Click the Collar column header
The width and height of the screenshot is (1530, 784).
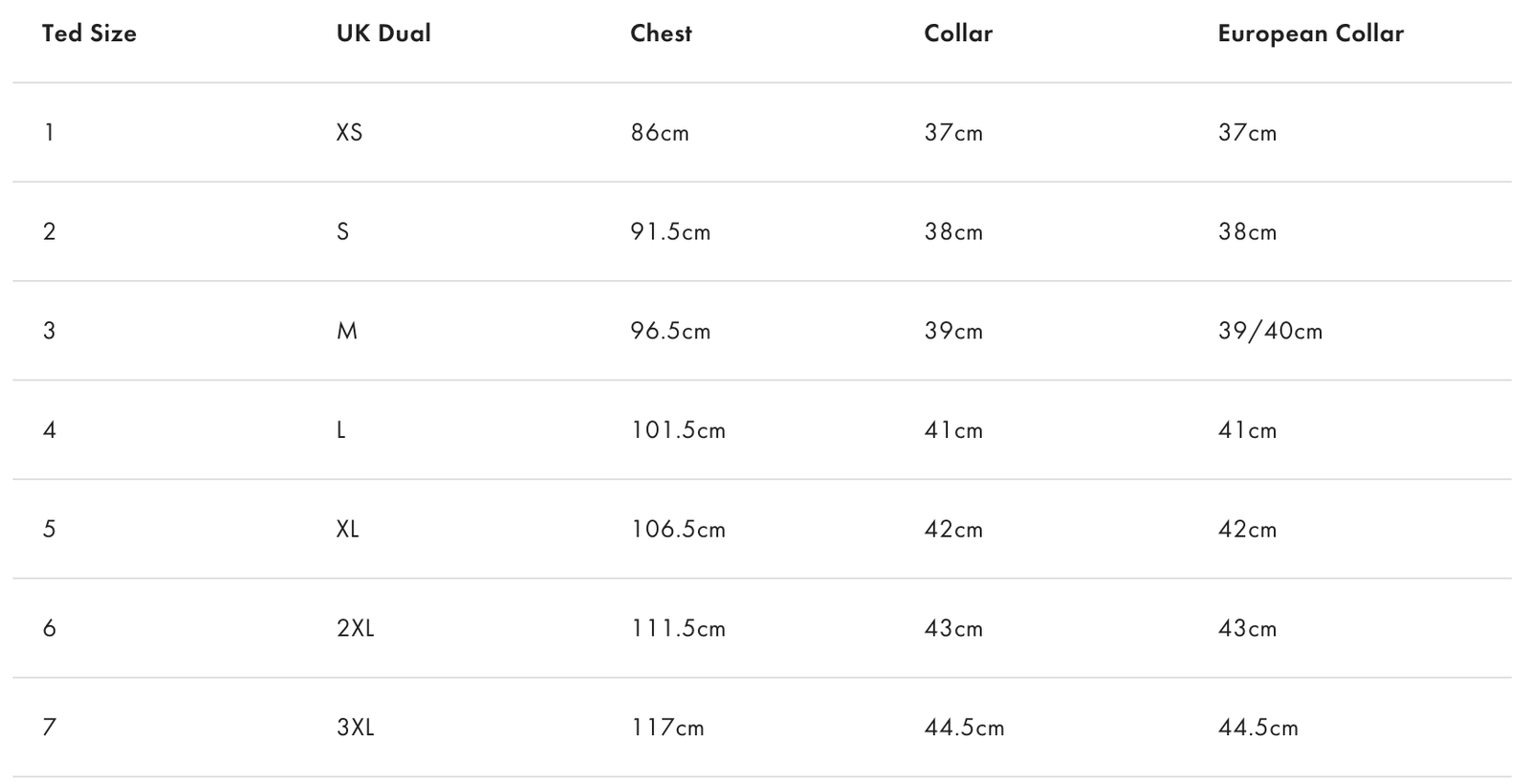click(x=958, y=33)
